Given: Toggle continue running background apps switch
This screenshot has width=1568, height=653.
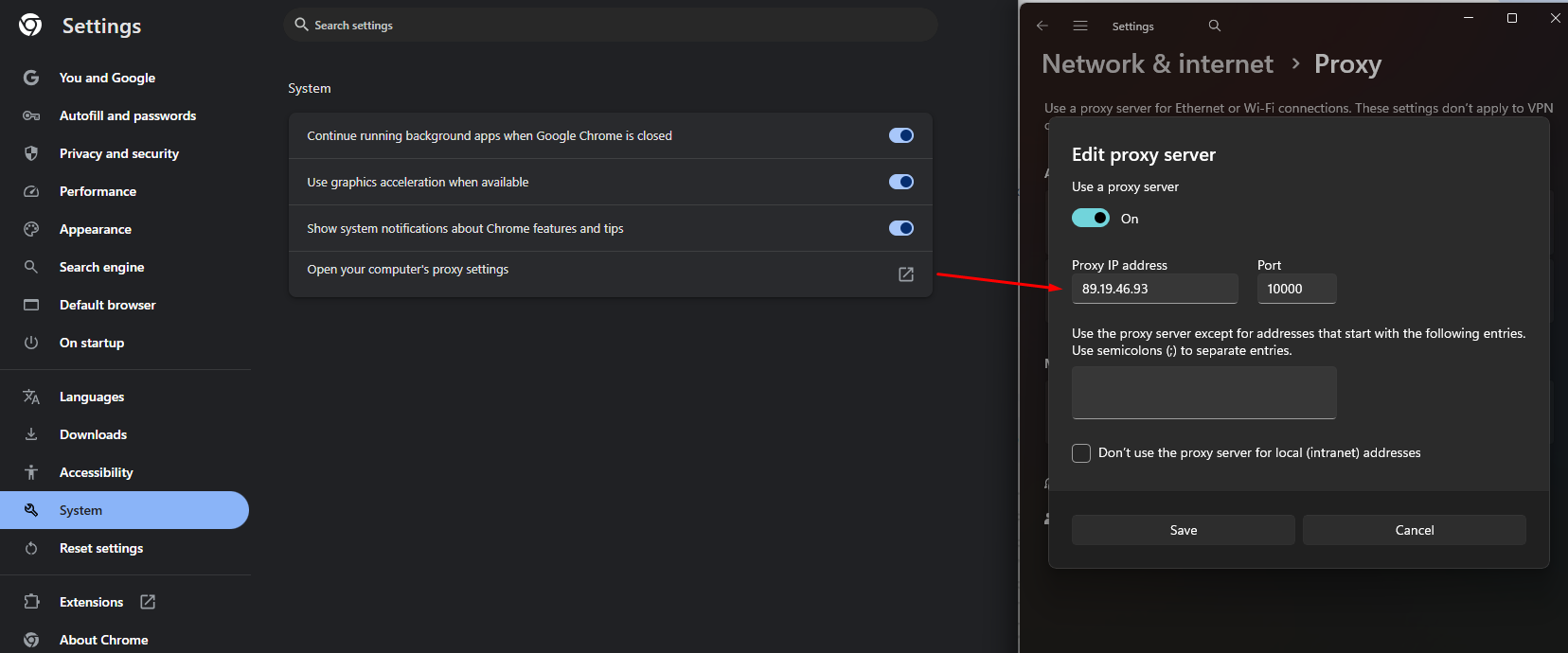Looking at the screenshot, I should [901, 135].
